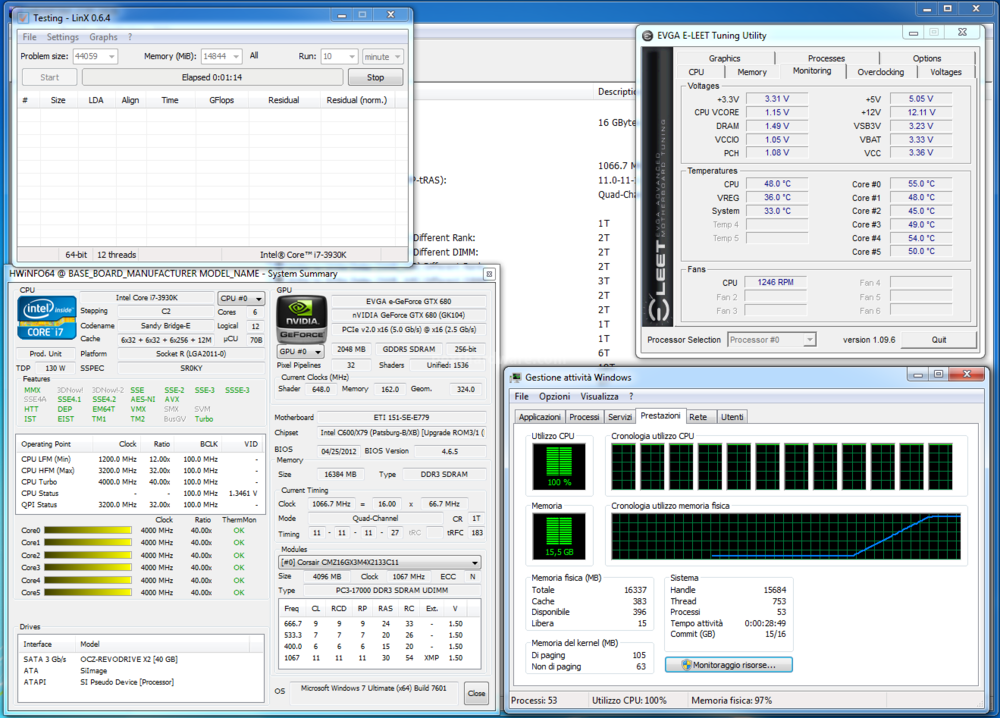This screenshot has height=718, width=1000.
Task: Click the Quit button in E-LEET
Action: coord(939,340)
